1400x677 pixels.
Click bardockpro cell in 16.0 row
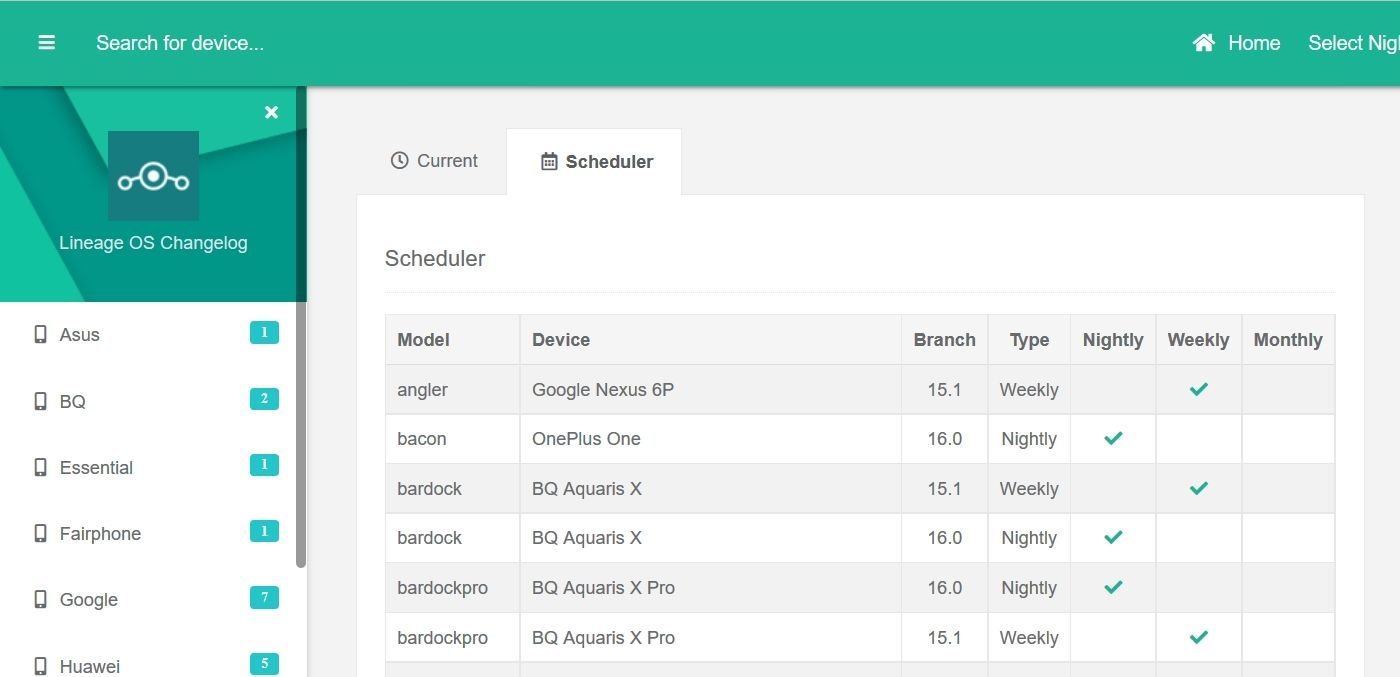pos(453,588)
